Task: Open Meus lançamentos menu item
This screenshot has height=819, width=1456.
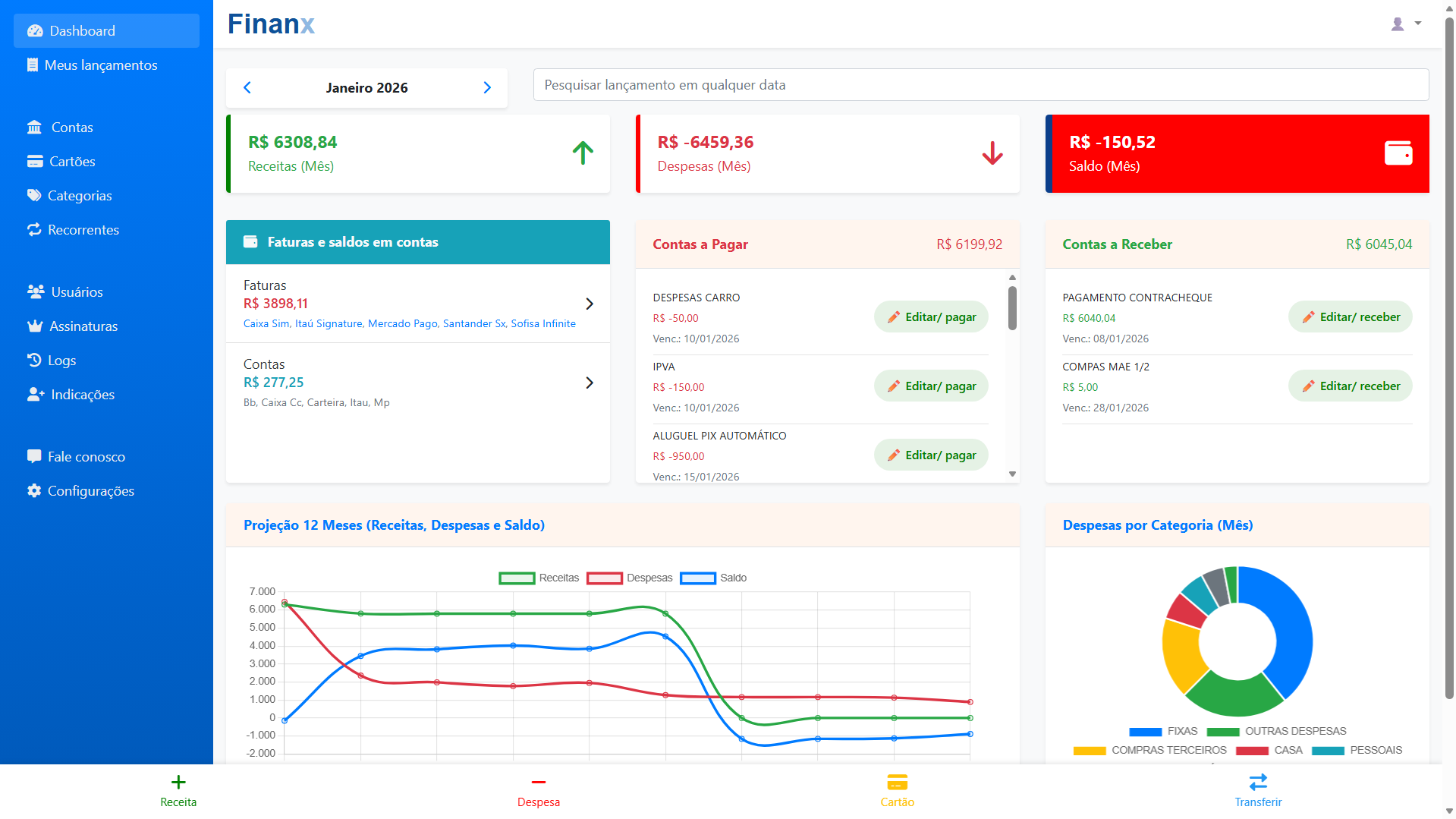Action: (102, 65)
